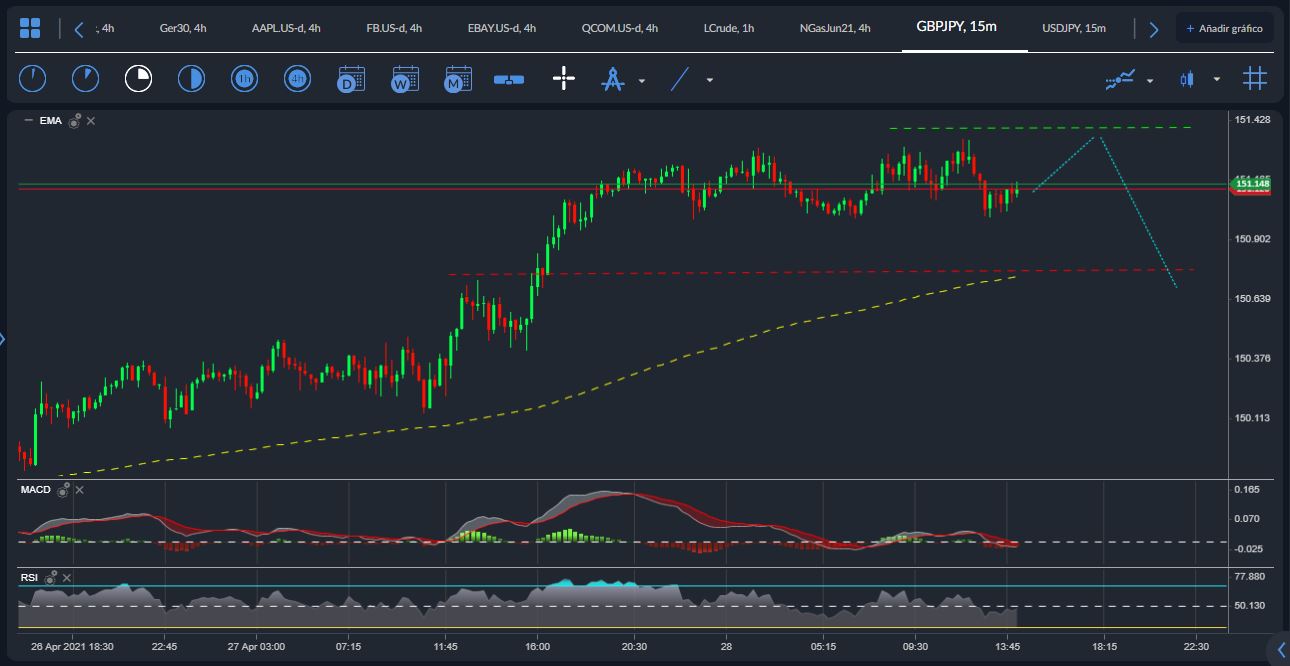
Task: Open MACD indicator settings gear
Action: [x=63, y=489]
